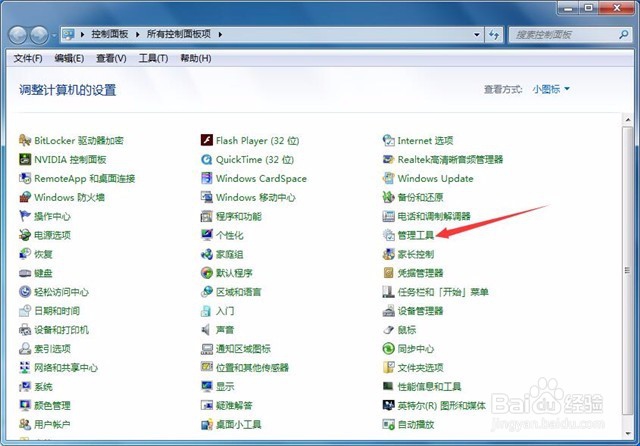Open the 工具(T) menu

pyautogui.click(x=153, y=58)
